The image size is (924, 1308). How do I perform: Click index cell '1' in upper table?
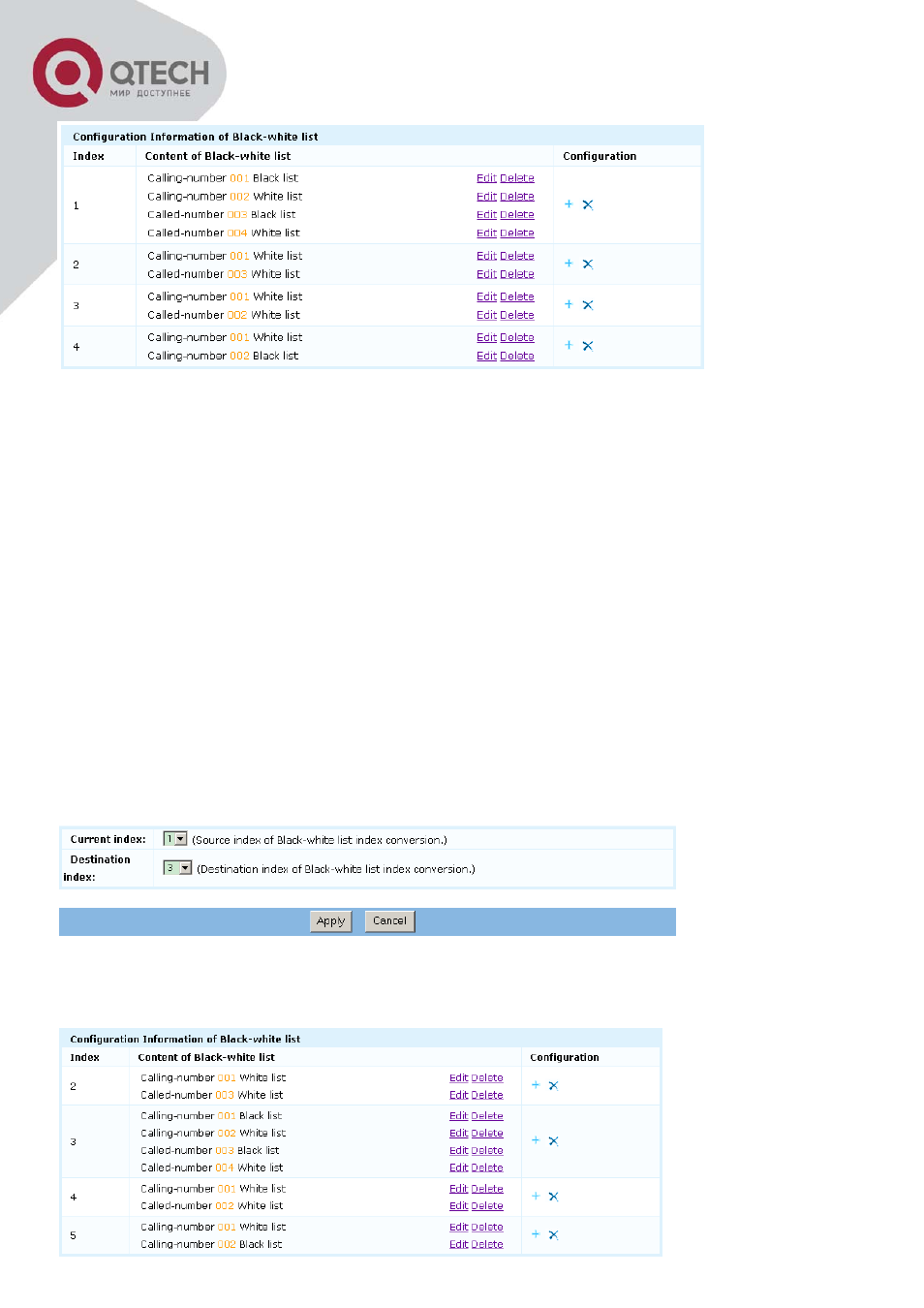[x=77, y=205]
